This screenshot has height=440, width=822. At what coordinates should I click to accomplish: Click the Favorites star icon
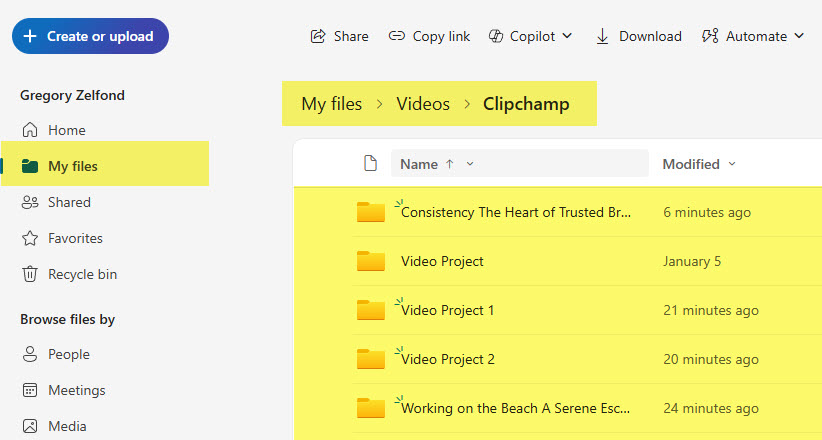coord(30,238)
